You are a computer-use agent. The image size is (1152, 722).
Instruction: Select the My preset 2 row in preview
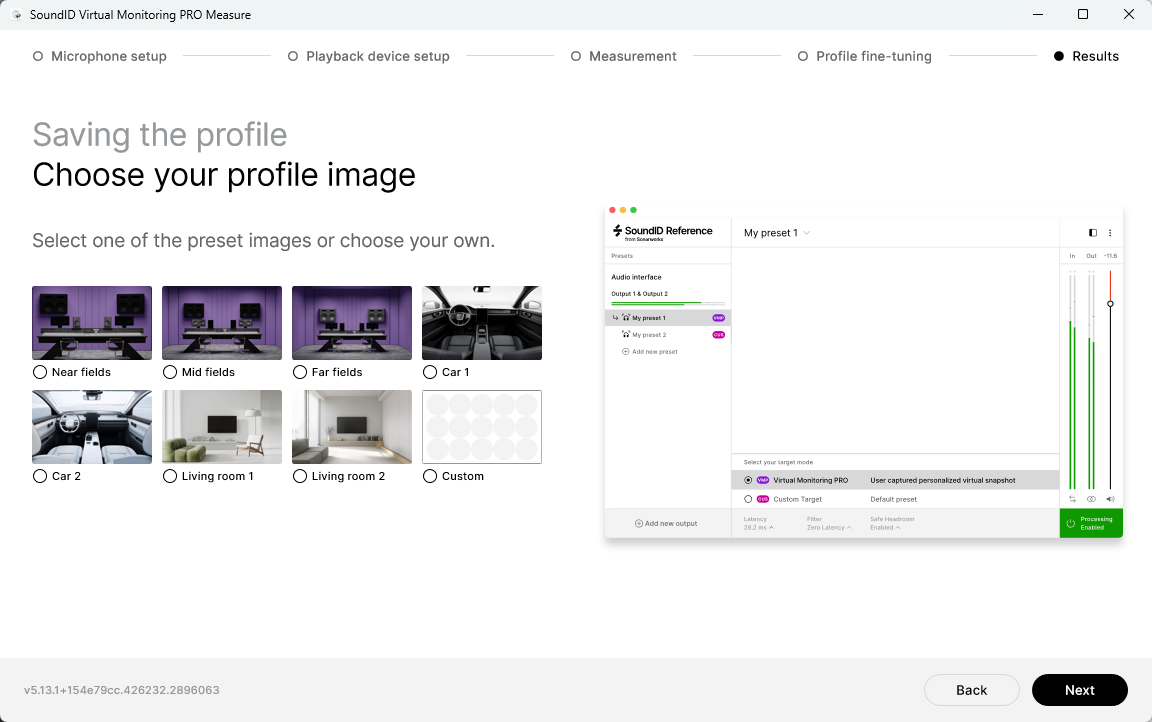(668, 335)
